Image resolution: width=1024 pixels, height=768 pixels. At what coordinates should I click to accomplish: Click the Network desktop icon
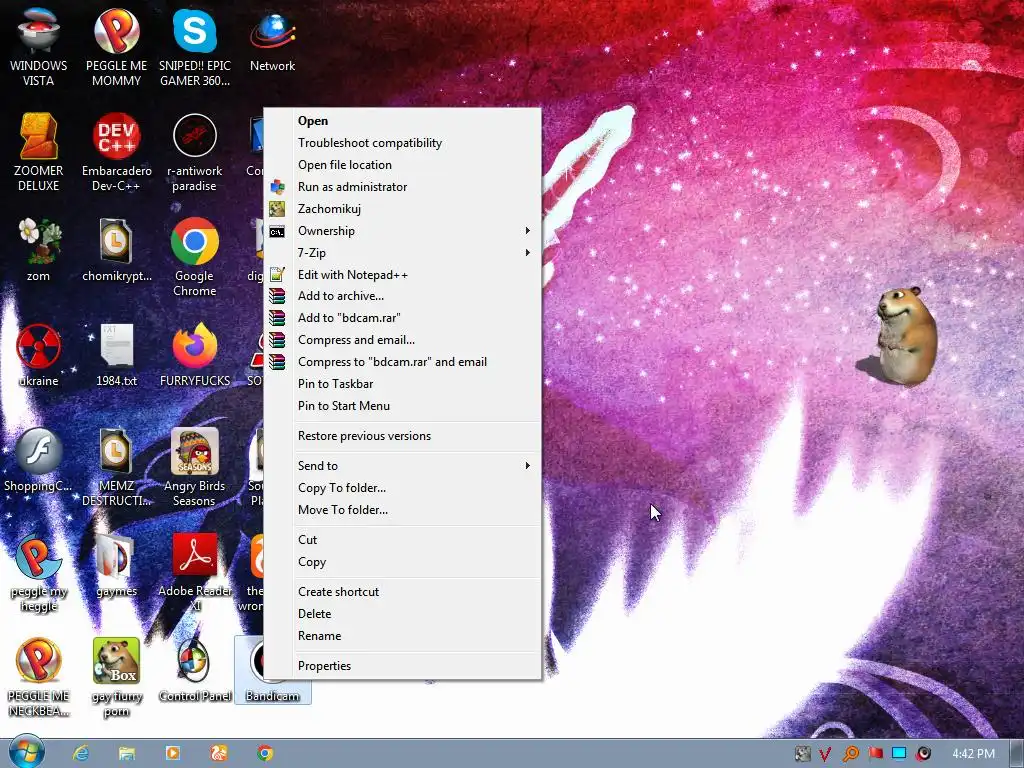(x=272, y=39)
